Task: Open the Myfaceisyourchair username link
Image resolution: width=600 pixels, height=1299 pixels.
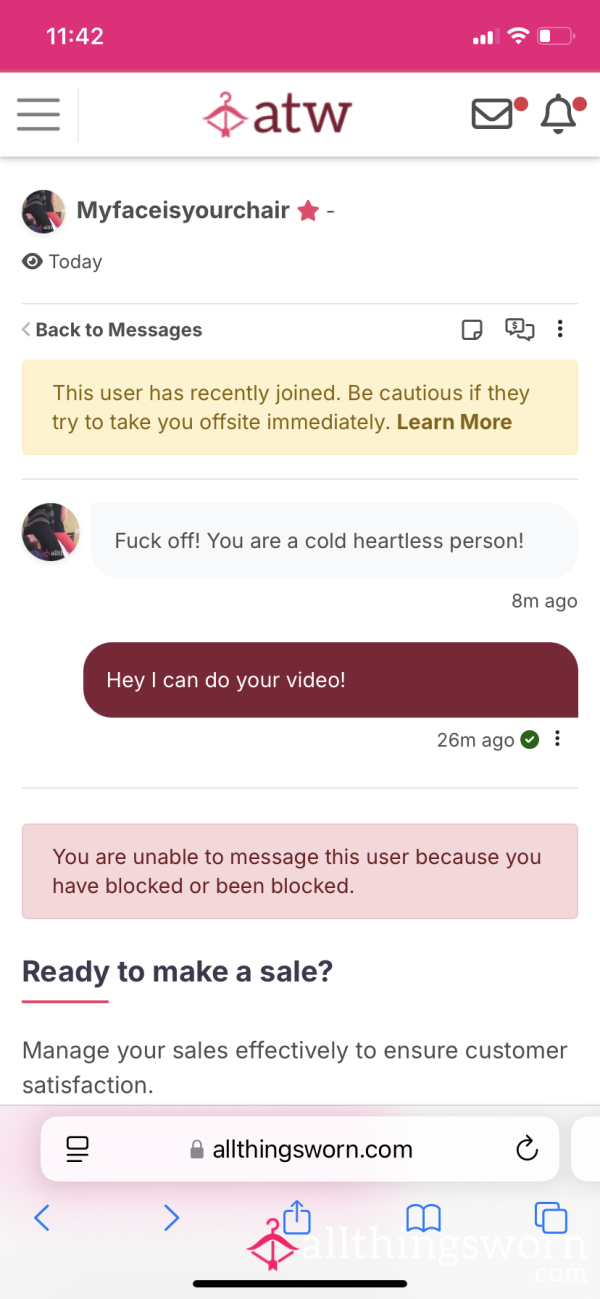Action: coord(183,211)
